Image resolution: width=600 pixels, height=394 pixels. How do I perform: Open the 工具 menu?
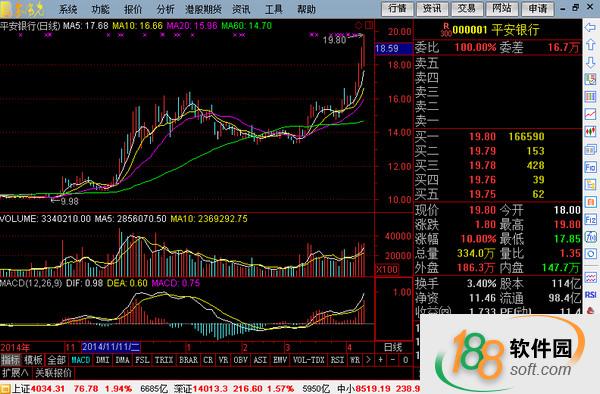coord(274,9)
